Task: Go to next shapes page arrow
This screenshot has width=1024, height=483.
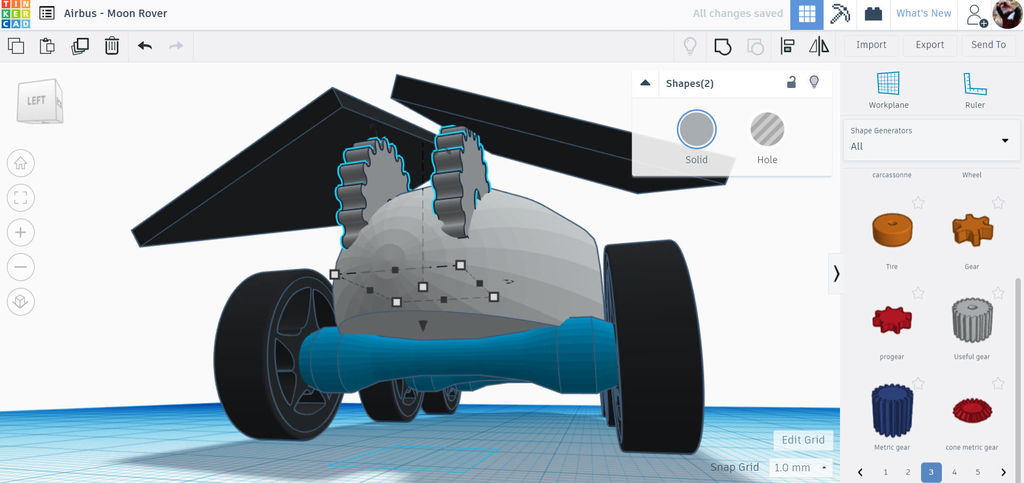Action: tap(1003, 472)
